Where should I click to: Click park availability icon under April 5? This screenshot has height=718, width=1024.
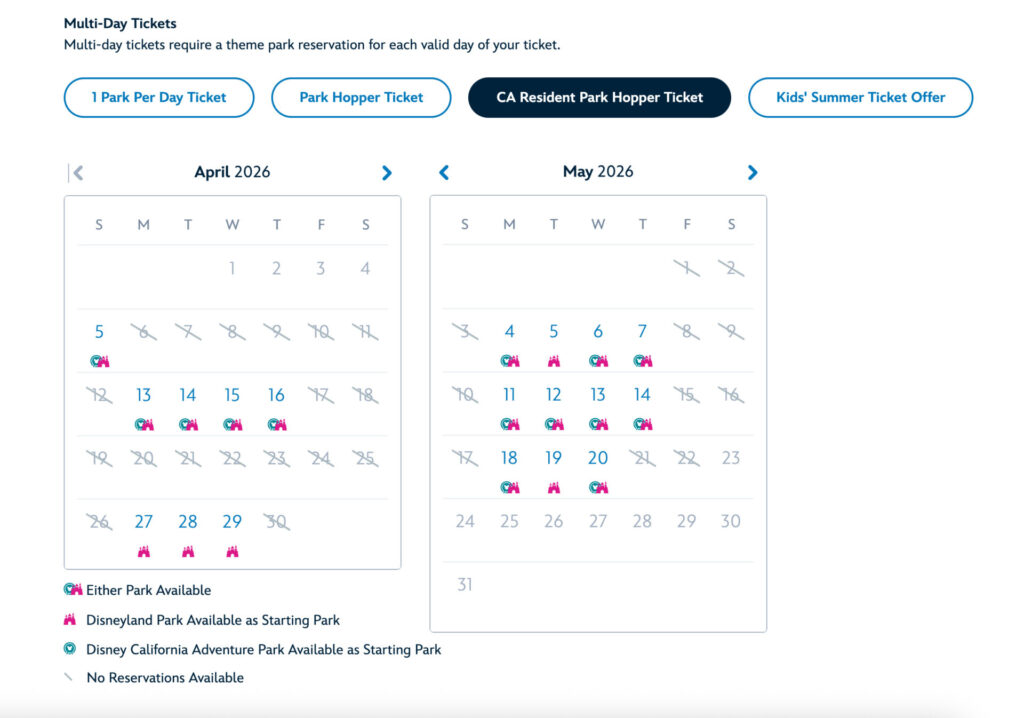[100, 361]
